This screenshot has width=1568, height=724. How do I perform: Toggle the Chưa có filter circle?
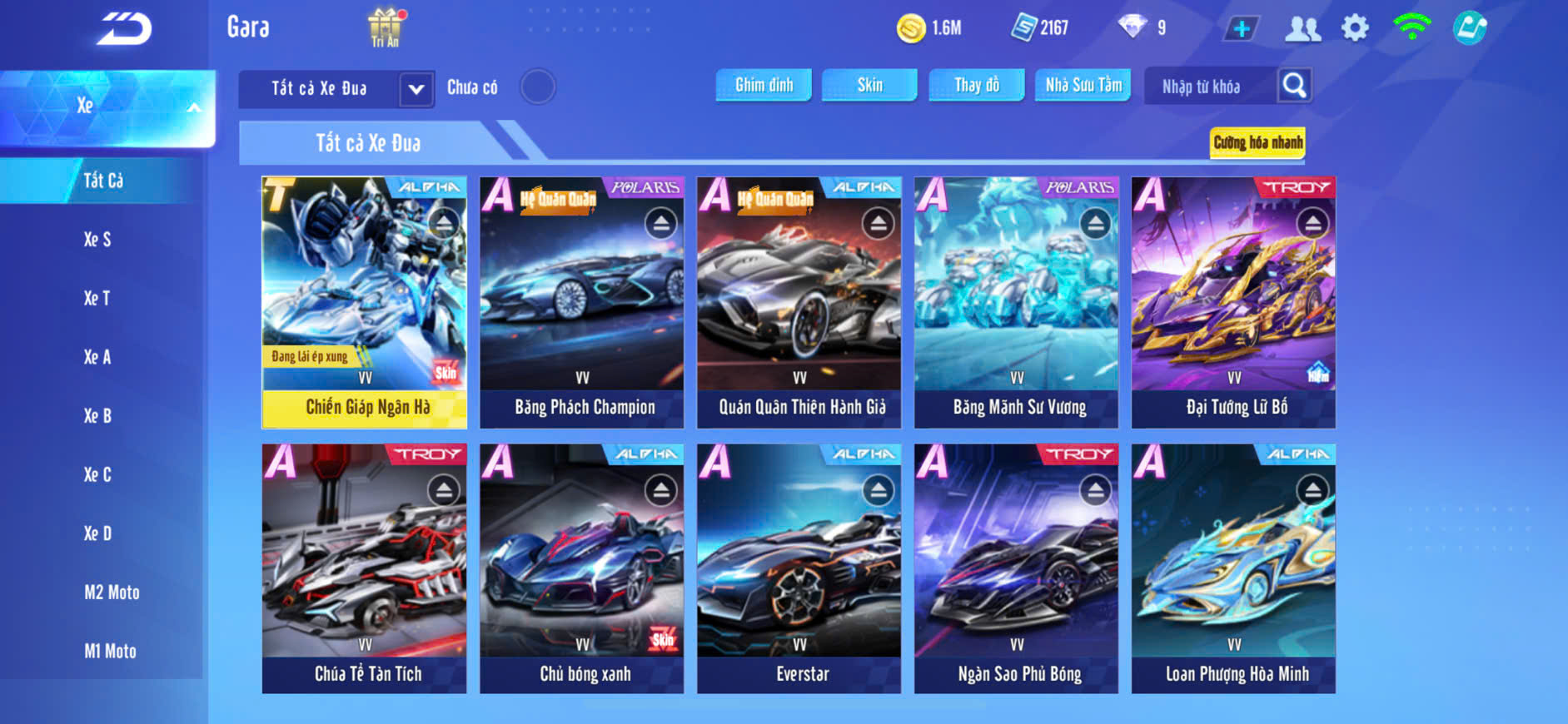[538, 87]
